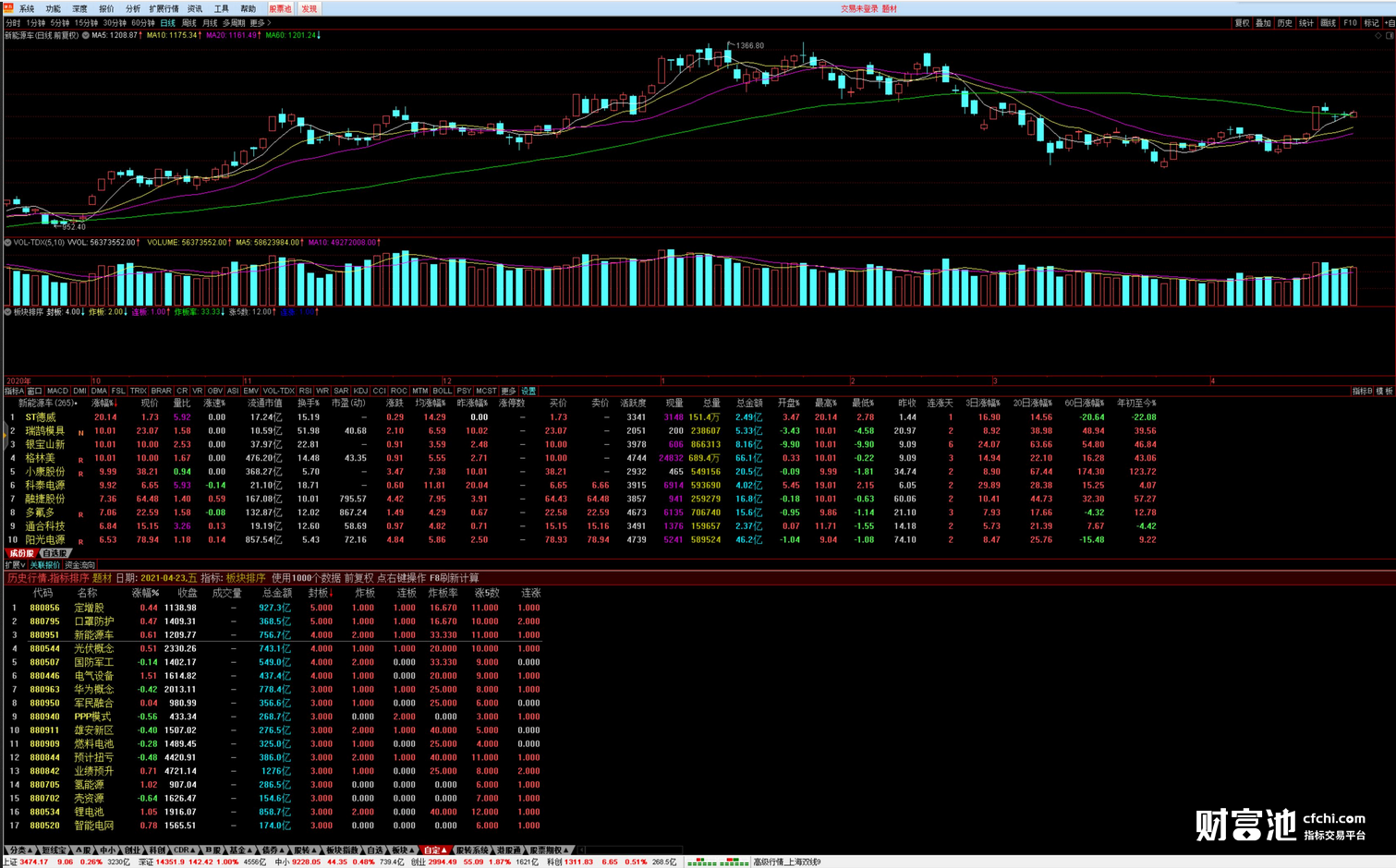Select the RSI indicator tab
The image size is (1396, 868).
pyautogui.click(x=305, y=392)
